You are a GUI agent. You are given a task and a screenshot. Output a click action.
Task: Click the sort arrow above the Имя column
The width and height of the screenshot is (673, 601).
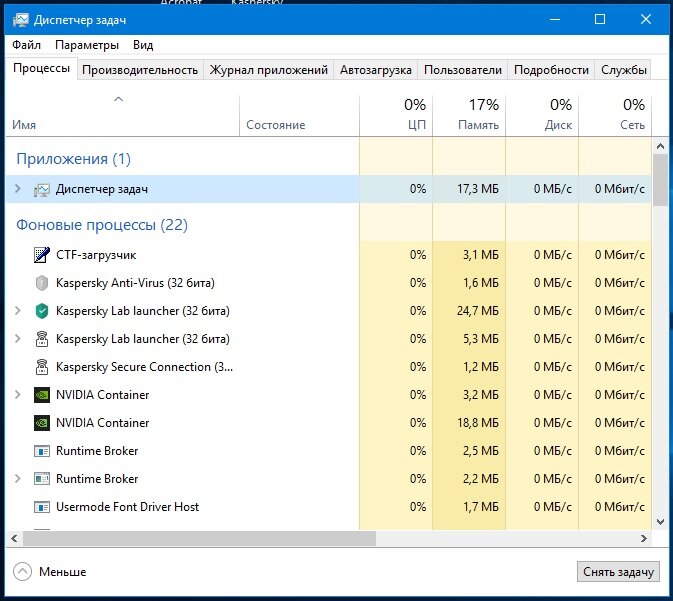pos(118,99)
